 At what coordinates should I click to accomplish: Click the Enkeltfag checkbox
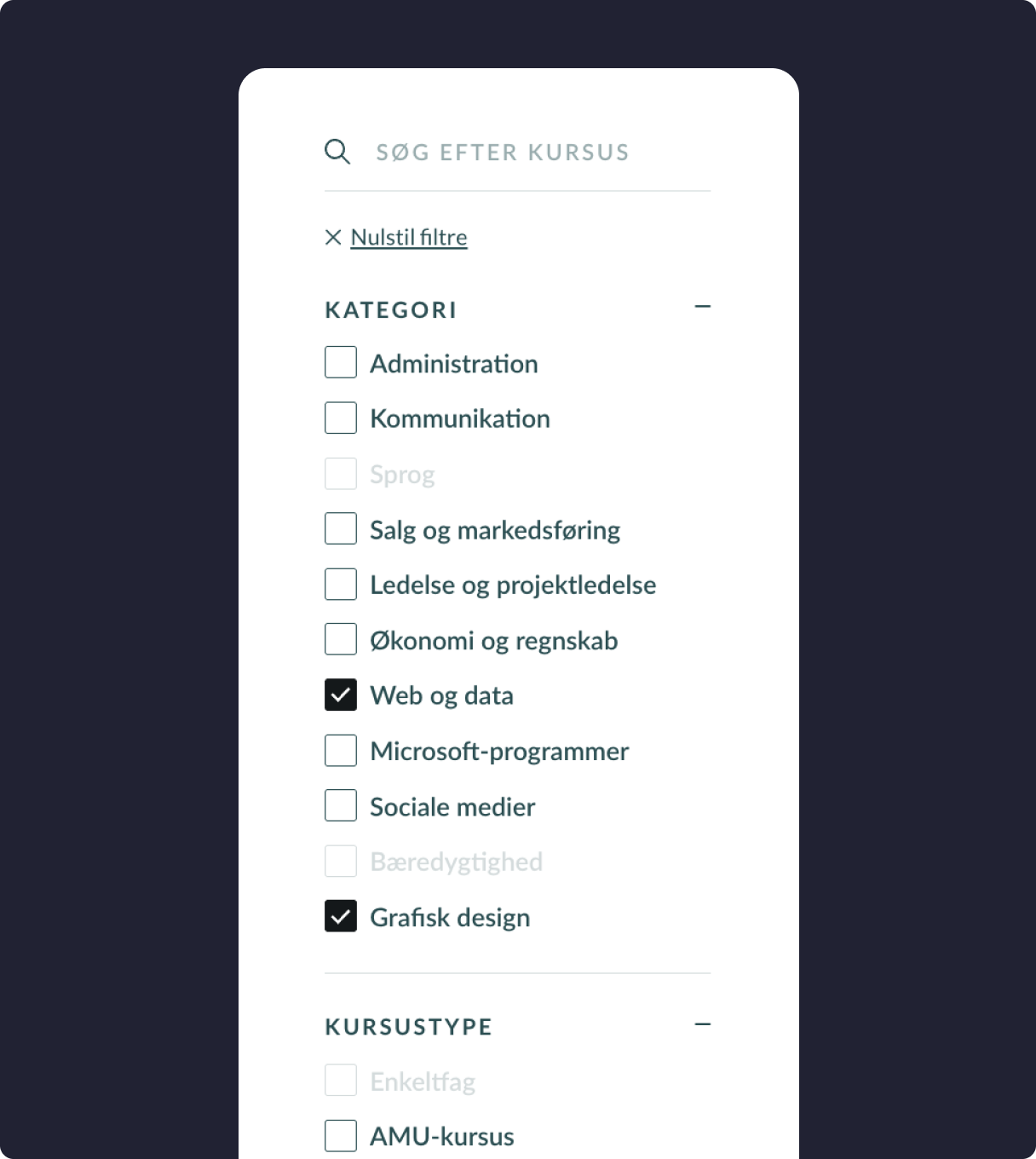[341, 1081]
